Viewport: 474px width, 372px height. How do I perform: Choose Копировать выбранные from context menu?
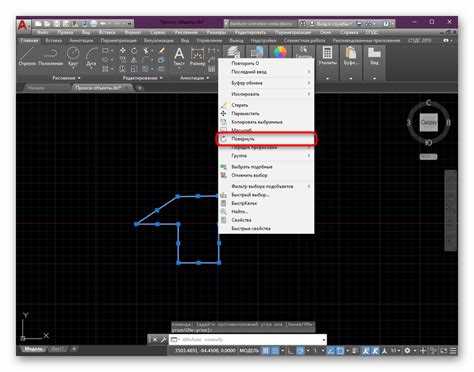(x=266, y=122)
